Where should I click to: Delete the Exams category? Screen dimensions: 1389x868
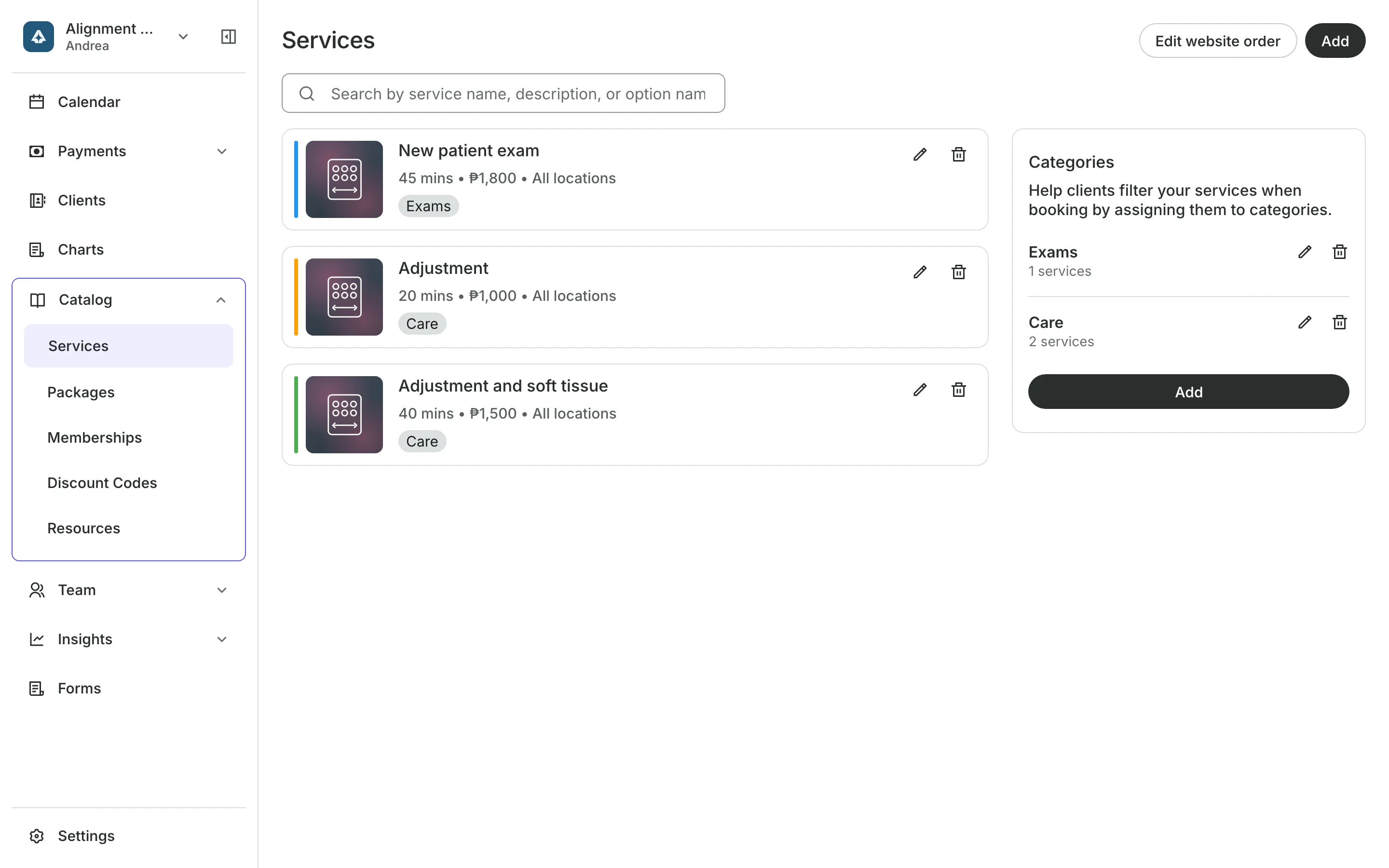(x=1340, y=252)
